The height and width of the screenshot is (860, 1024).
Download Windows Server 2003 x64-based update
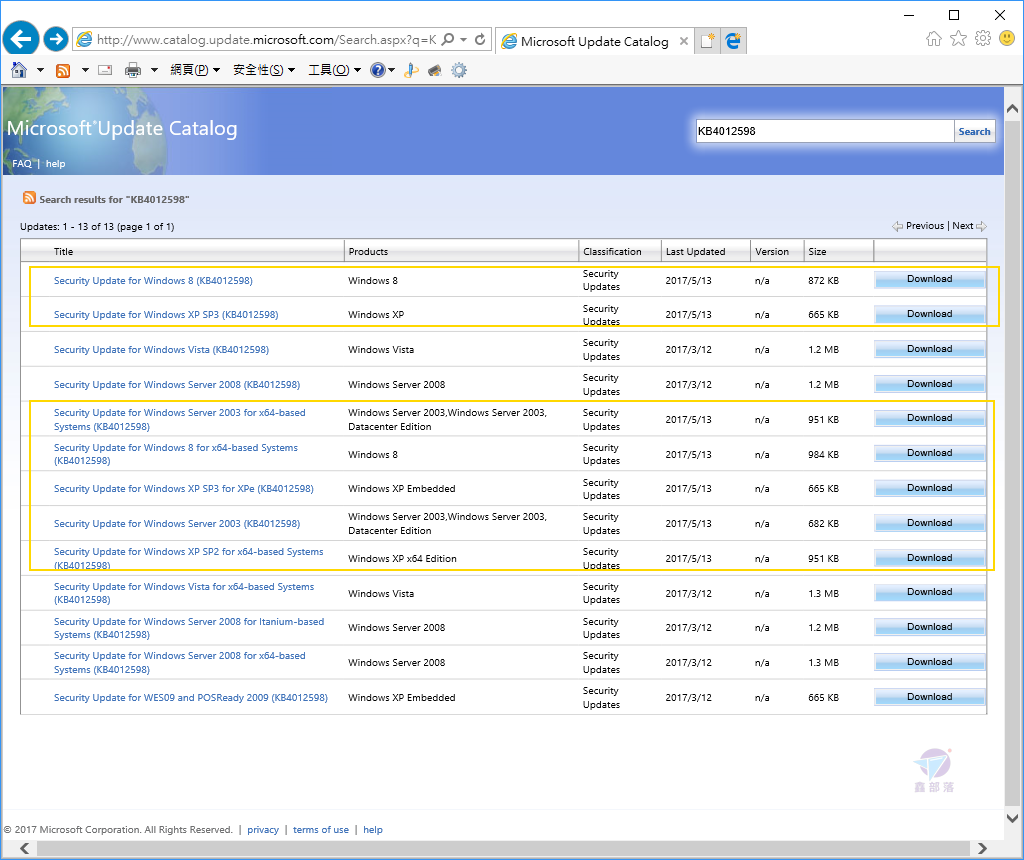[929, 419]
